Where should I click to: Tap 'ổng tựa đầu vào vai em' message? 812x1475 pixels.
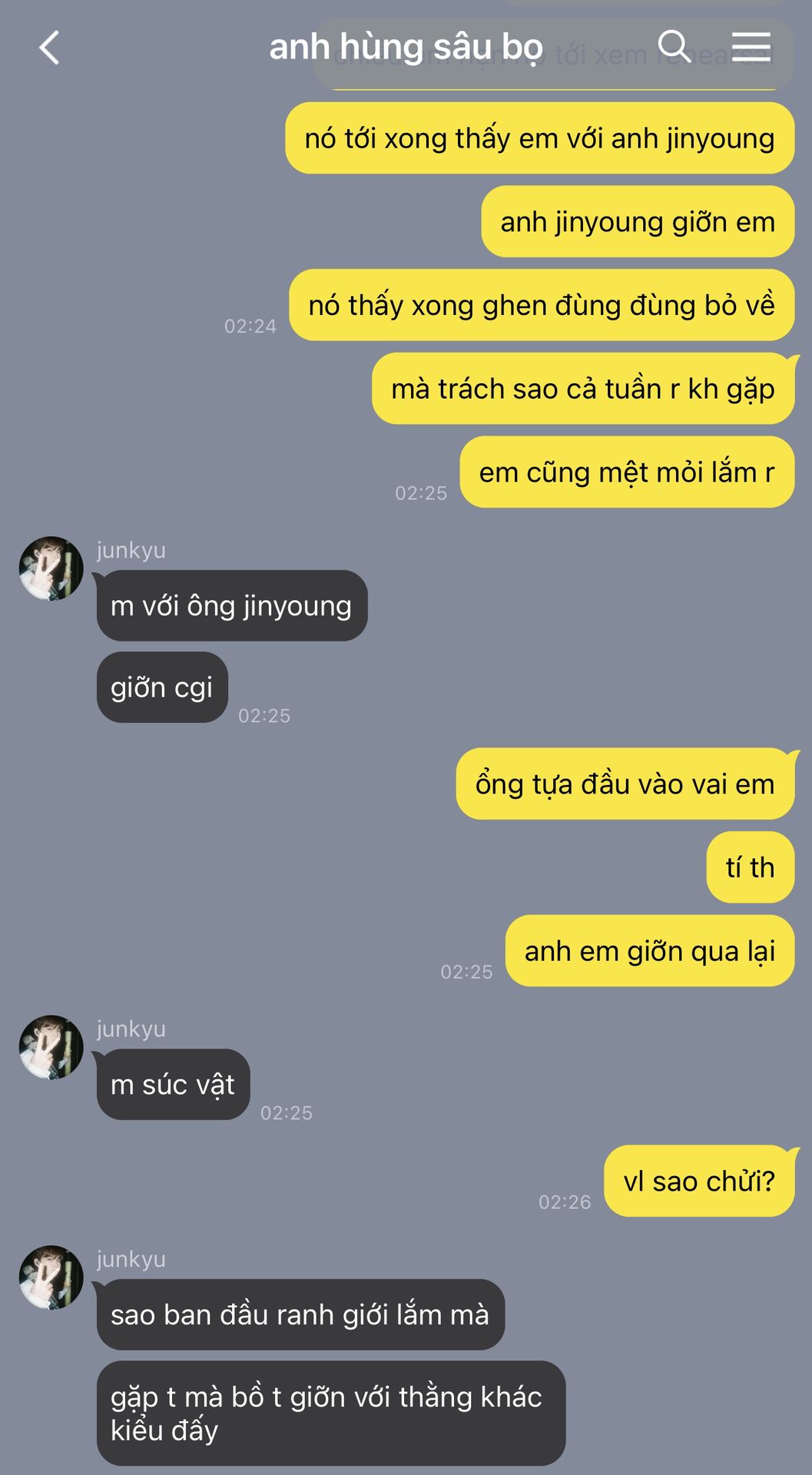(x=625, y=784)
